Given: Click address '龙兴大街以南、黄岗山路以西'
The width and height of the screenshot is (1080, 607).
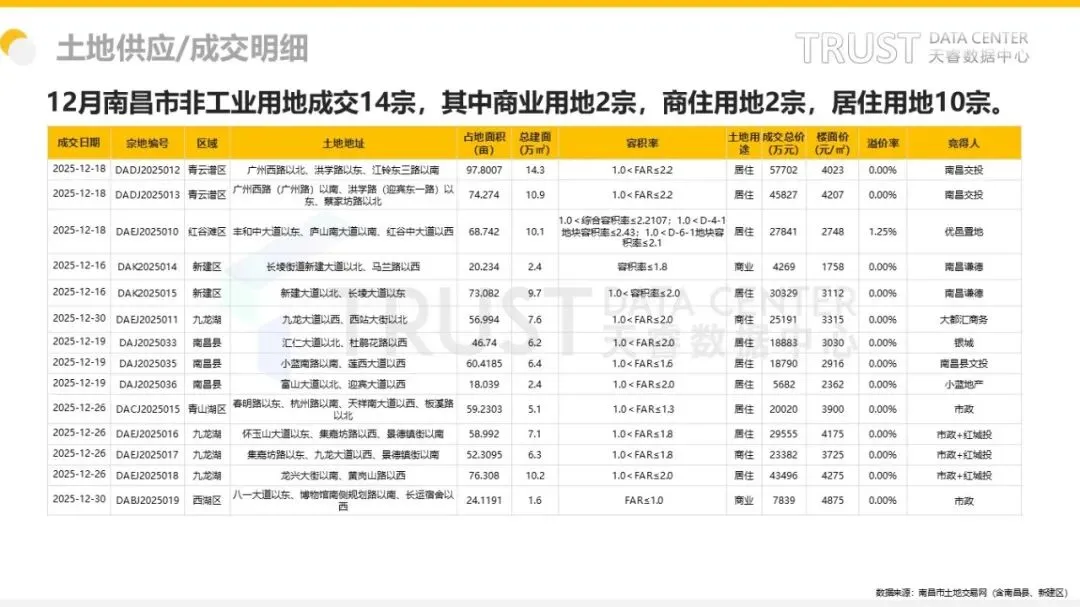Looking at the screenshot, I should (343, 475).
